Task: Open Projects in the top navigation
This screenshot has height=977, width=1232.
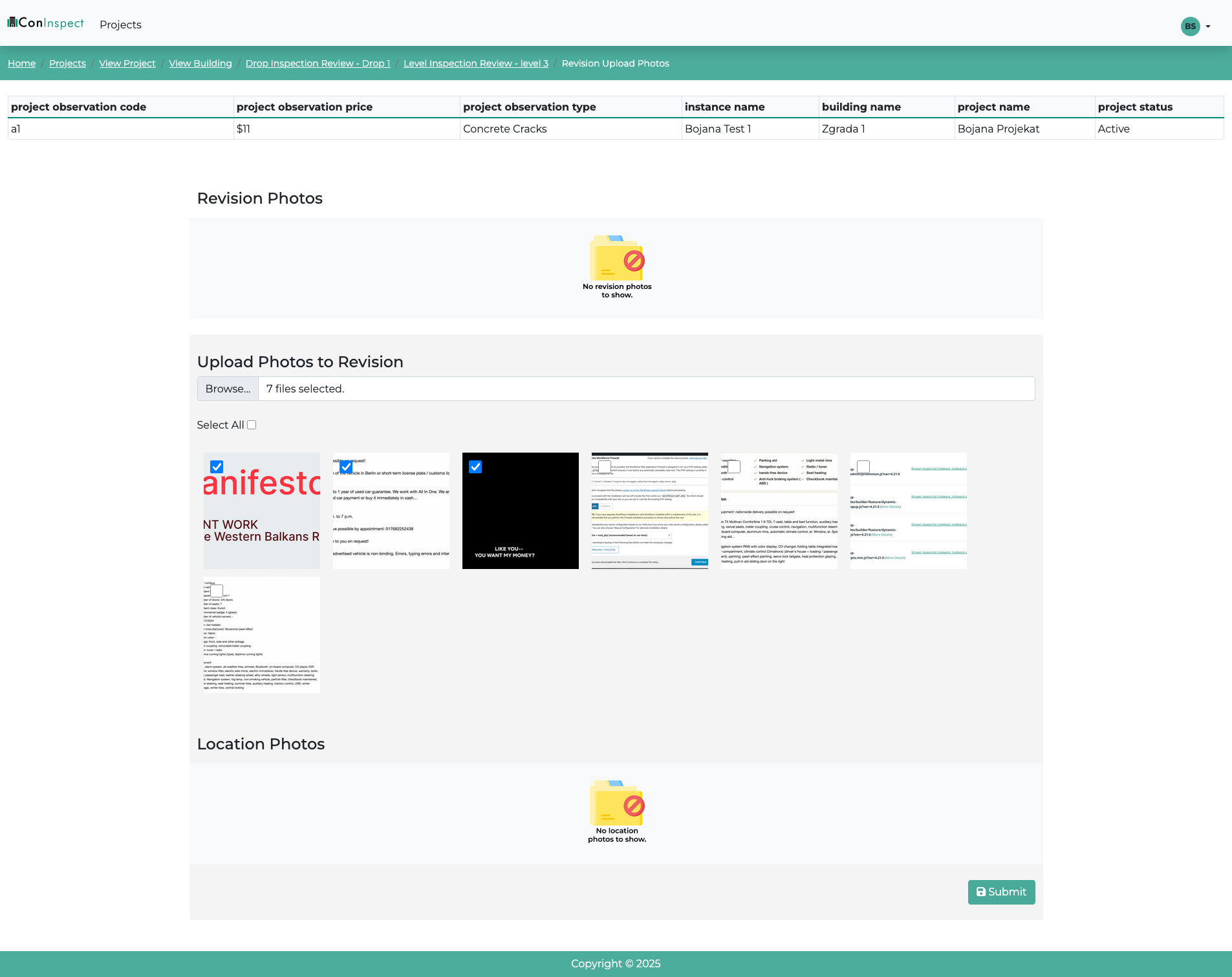Action: pyautogui.click(x=120, y=25)
